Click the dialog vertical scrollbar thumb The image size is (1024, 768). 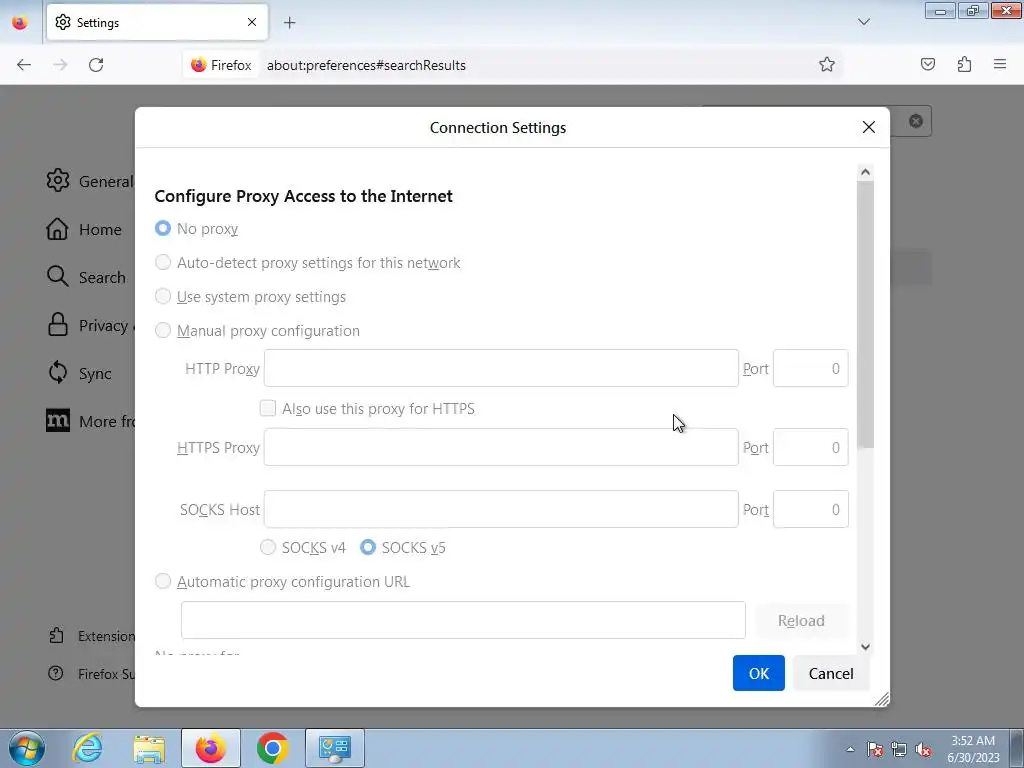[865, 315]
